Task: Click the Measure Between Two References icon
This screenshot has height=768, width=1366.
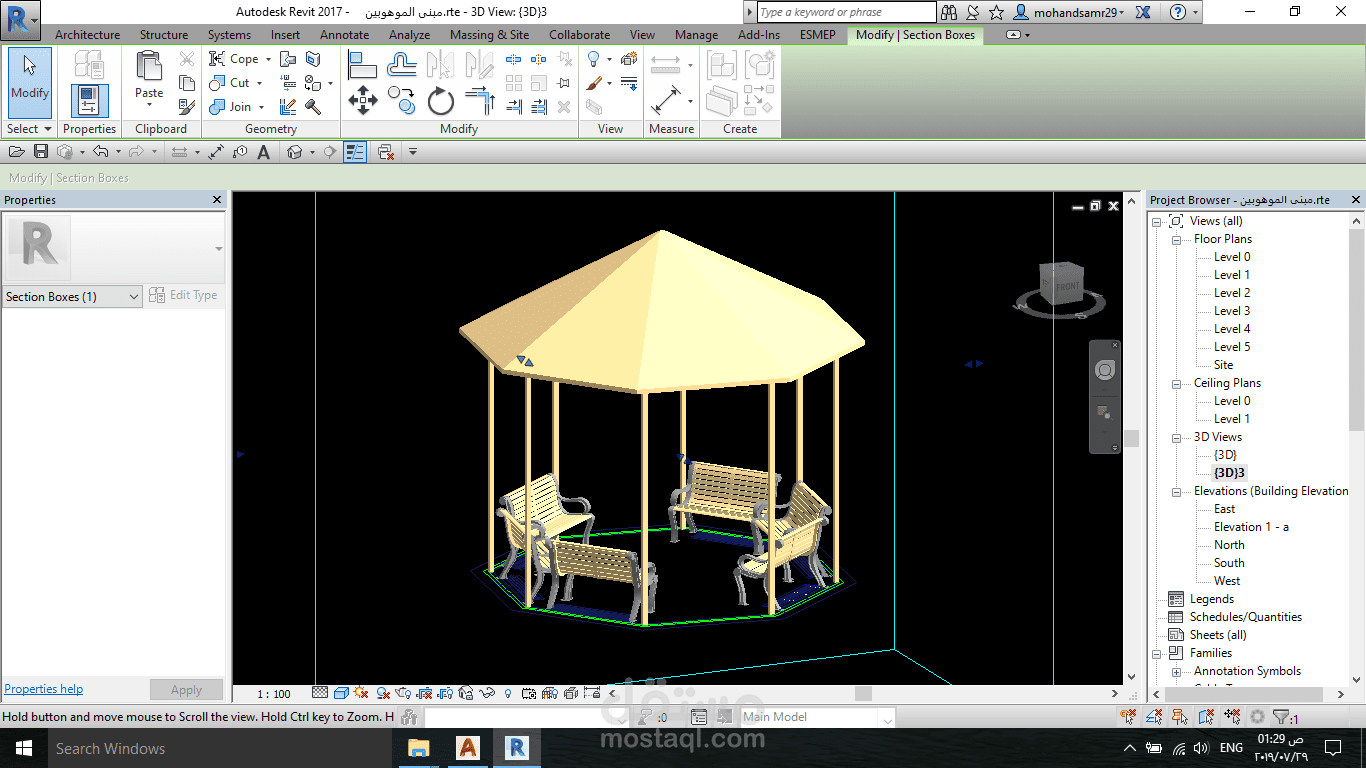Action: pos(666,65)
